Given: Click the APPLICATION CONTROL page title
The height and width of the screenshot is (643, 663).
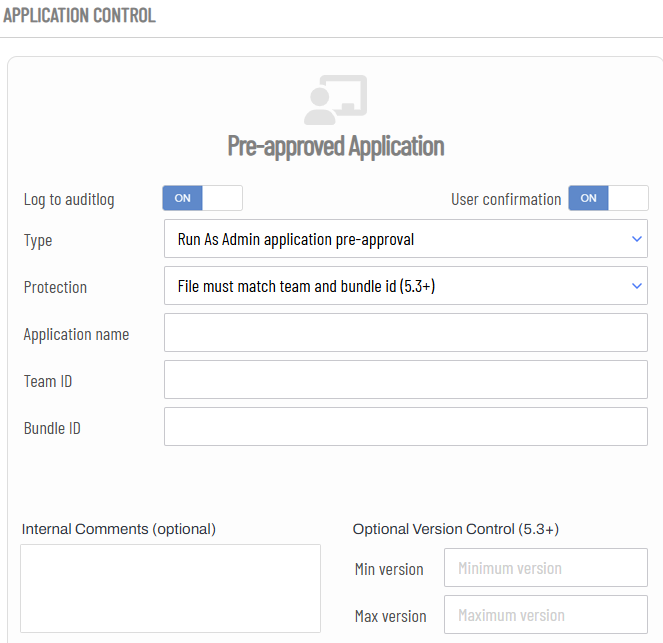Looking at the screenshot, I should (79, 15).
